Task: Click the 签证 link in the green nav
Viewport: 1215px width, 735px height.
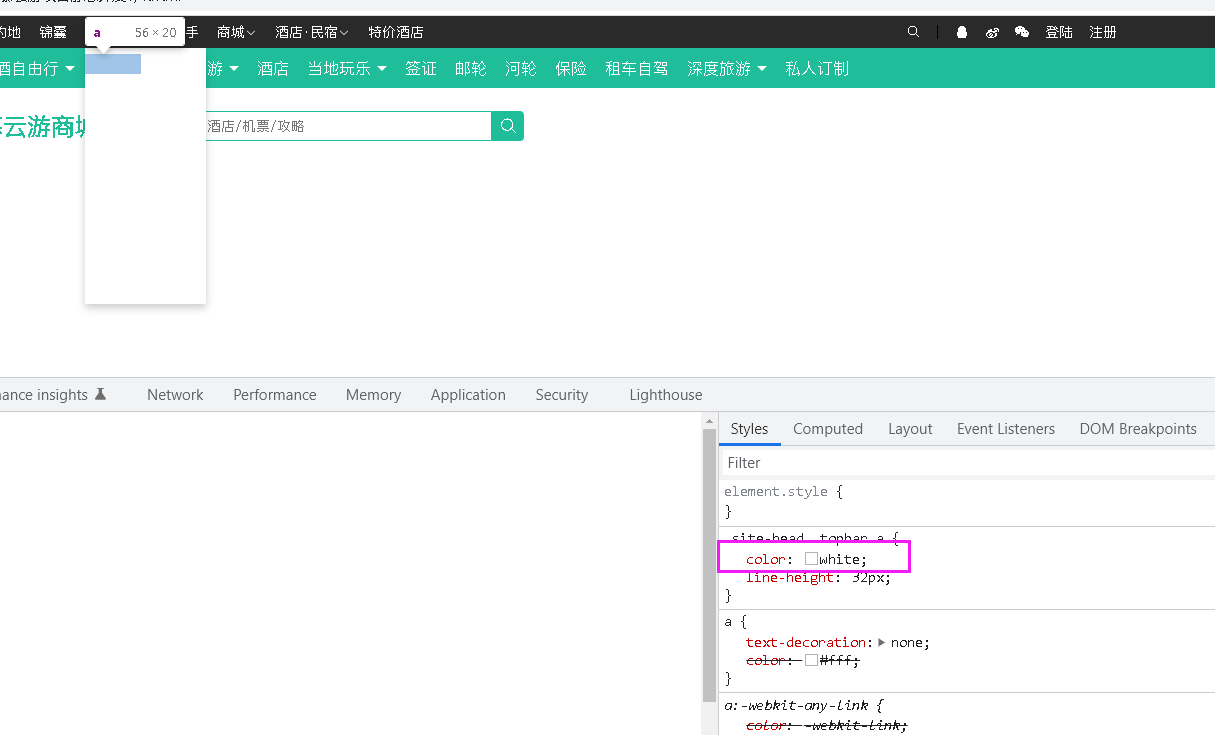Action: (421, 68)
